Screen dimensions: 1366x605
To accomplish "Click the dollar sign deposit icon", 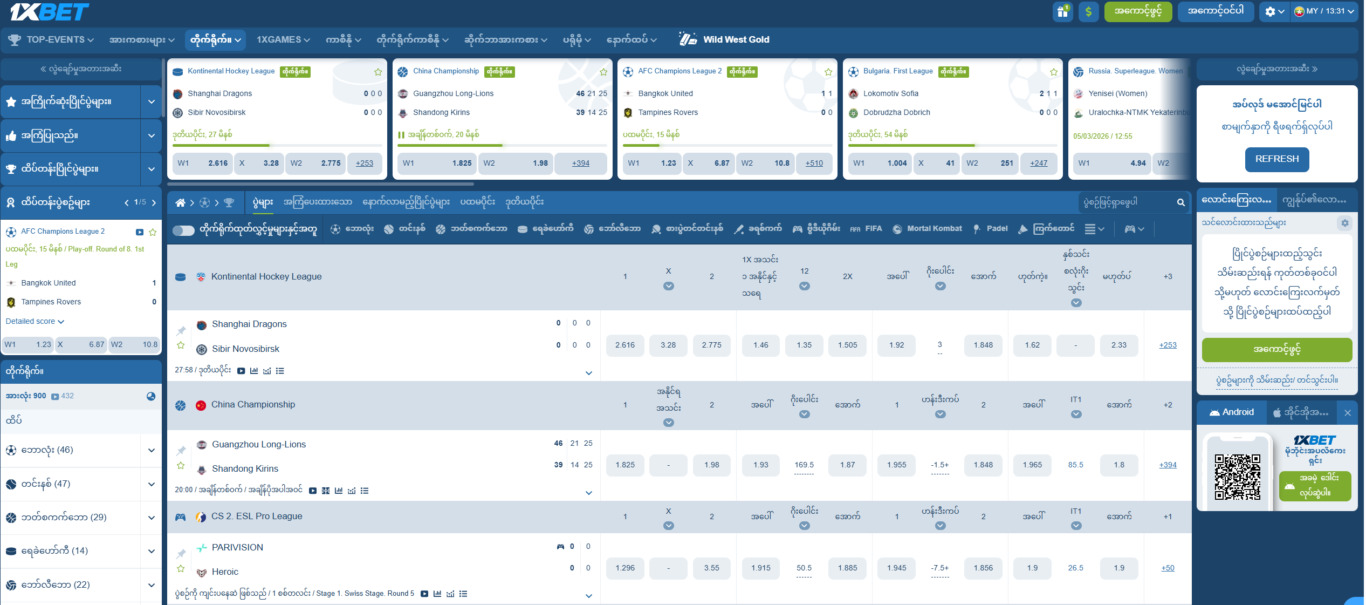I will 1089,12.
